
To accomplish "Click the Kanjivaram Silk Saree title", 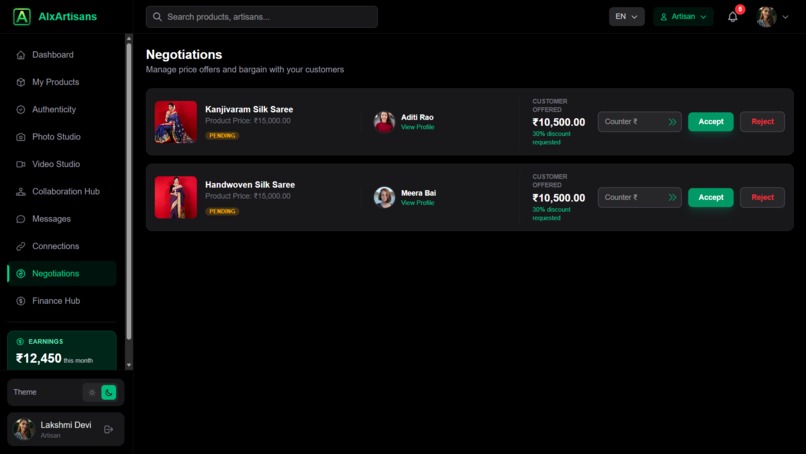I will coord(249,109).
